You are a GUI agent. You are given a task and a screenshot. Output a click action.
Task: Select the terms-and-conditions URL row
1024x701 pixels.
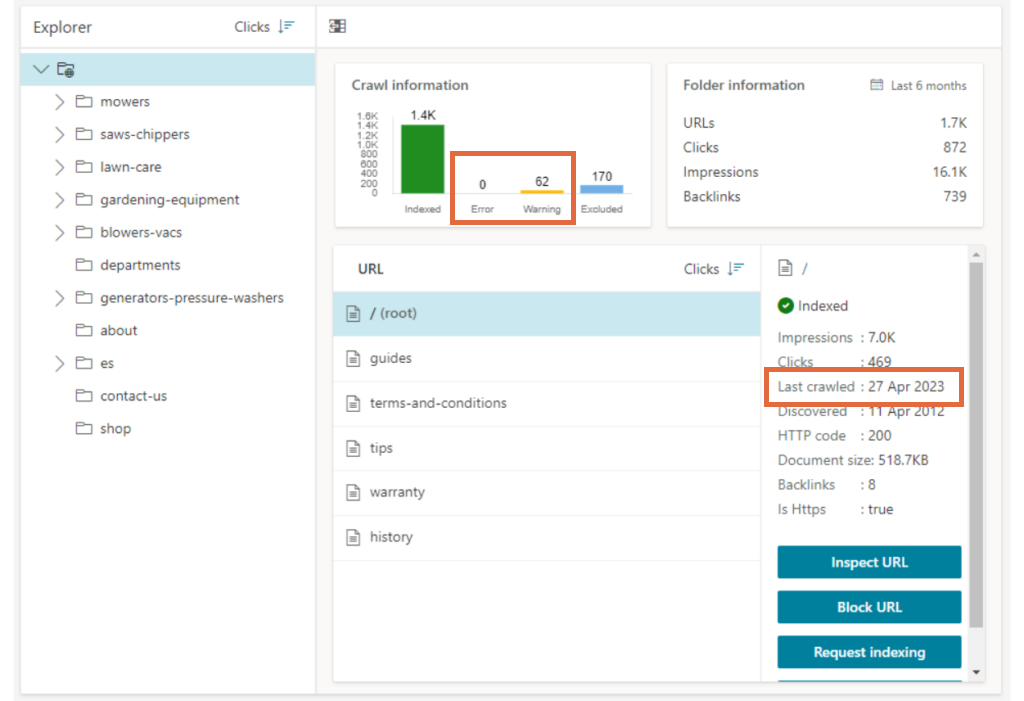tap(547, 404)
